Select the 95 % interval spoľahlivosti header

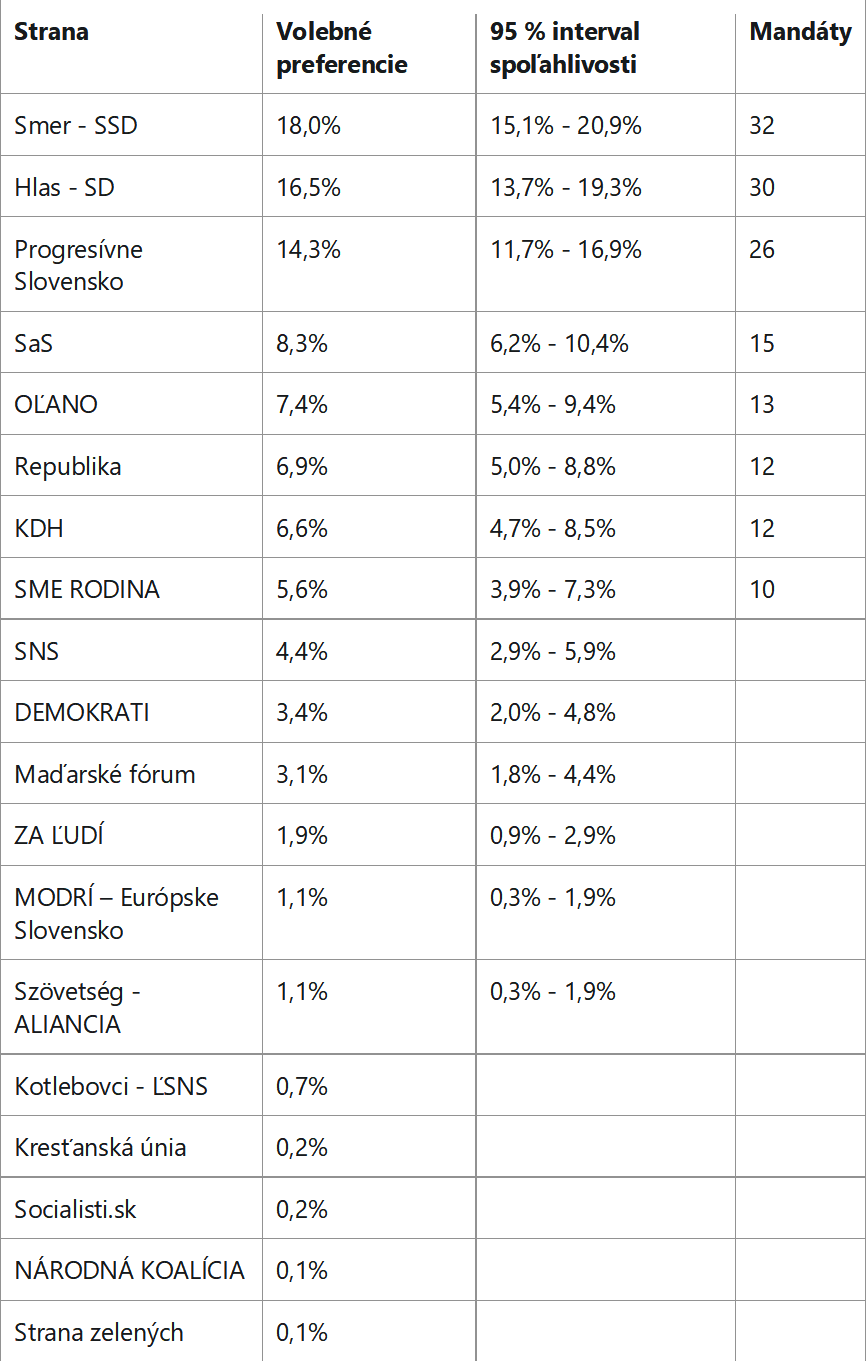coord(565,48)
